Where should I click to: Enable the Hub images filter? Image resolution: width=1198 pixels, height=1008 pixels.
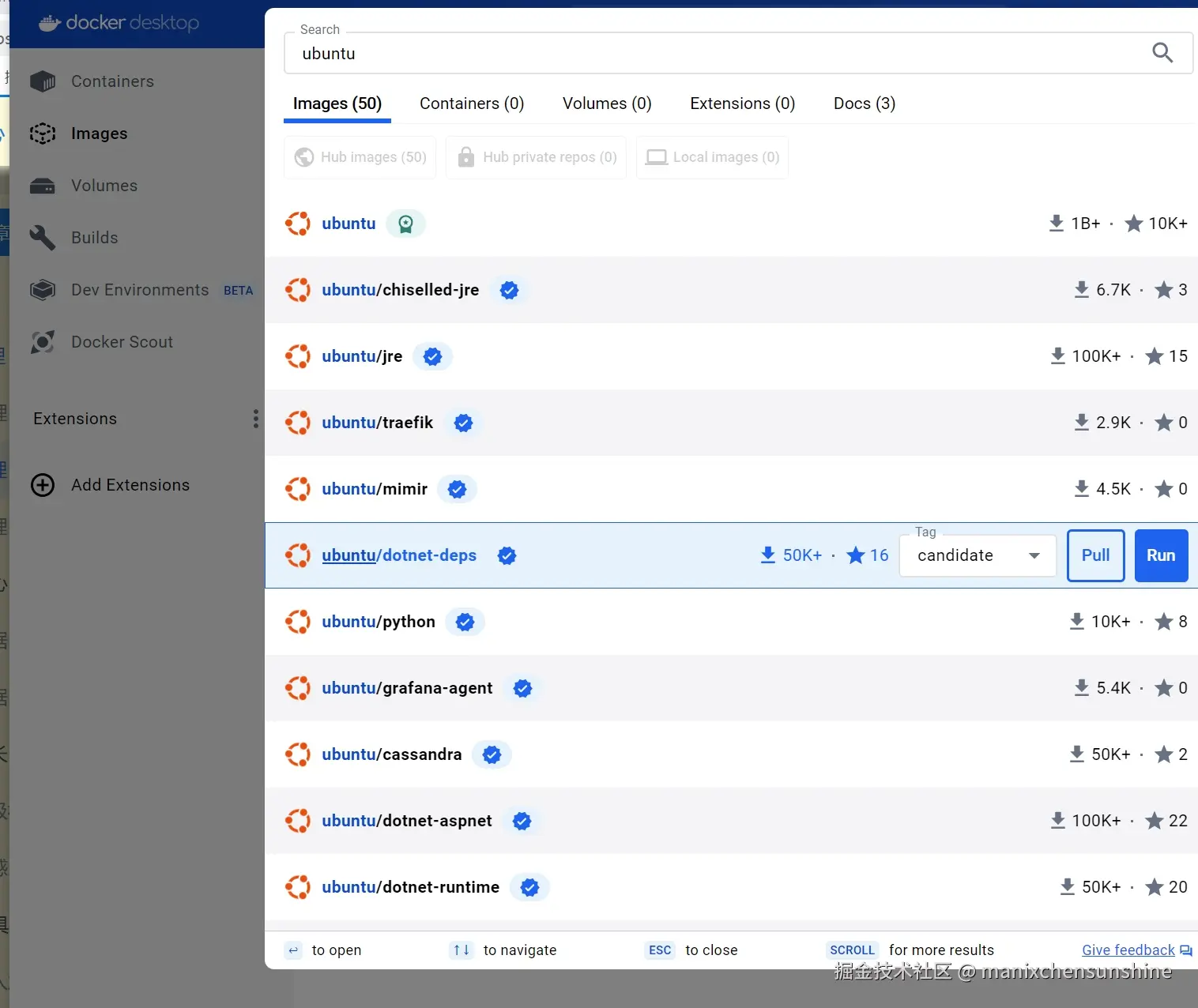(x=360, y=157)
